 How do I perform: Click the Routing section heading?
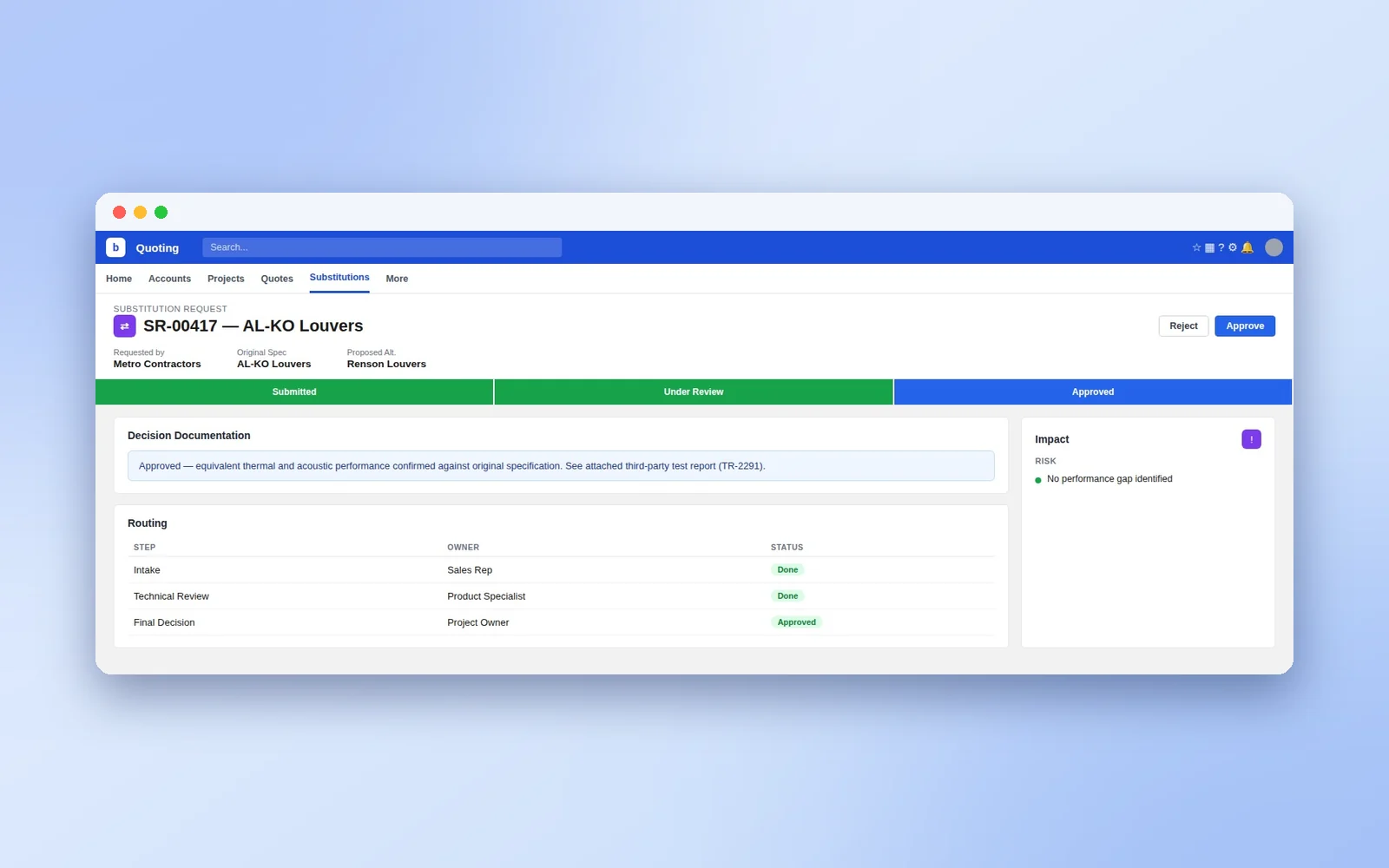(x=147, y=523)
